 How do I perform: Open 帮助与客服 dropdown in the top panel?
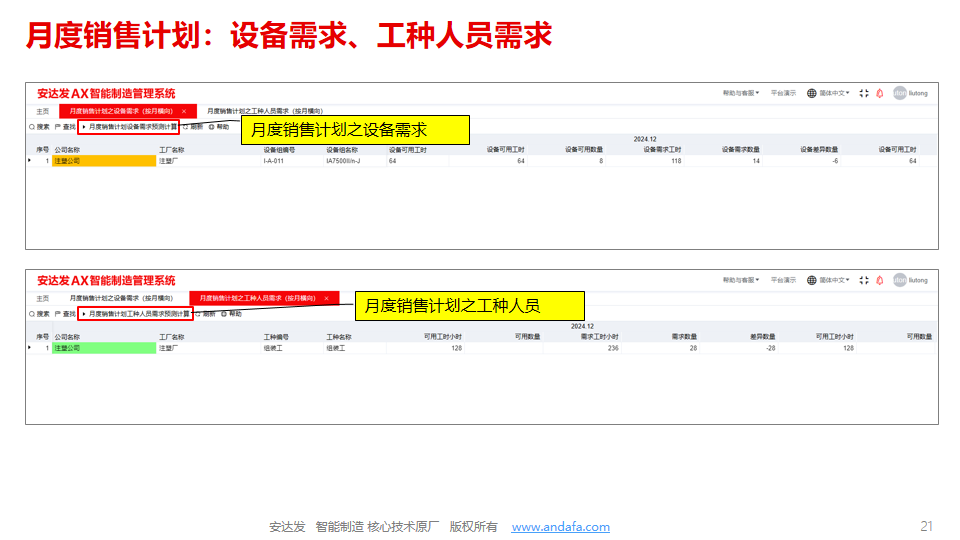pyautogui.click(x=740, y=93)
